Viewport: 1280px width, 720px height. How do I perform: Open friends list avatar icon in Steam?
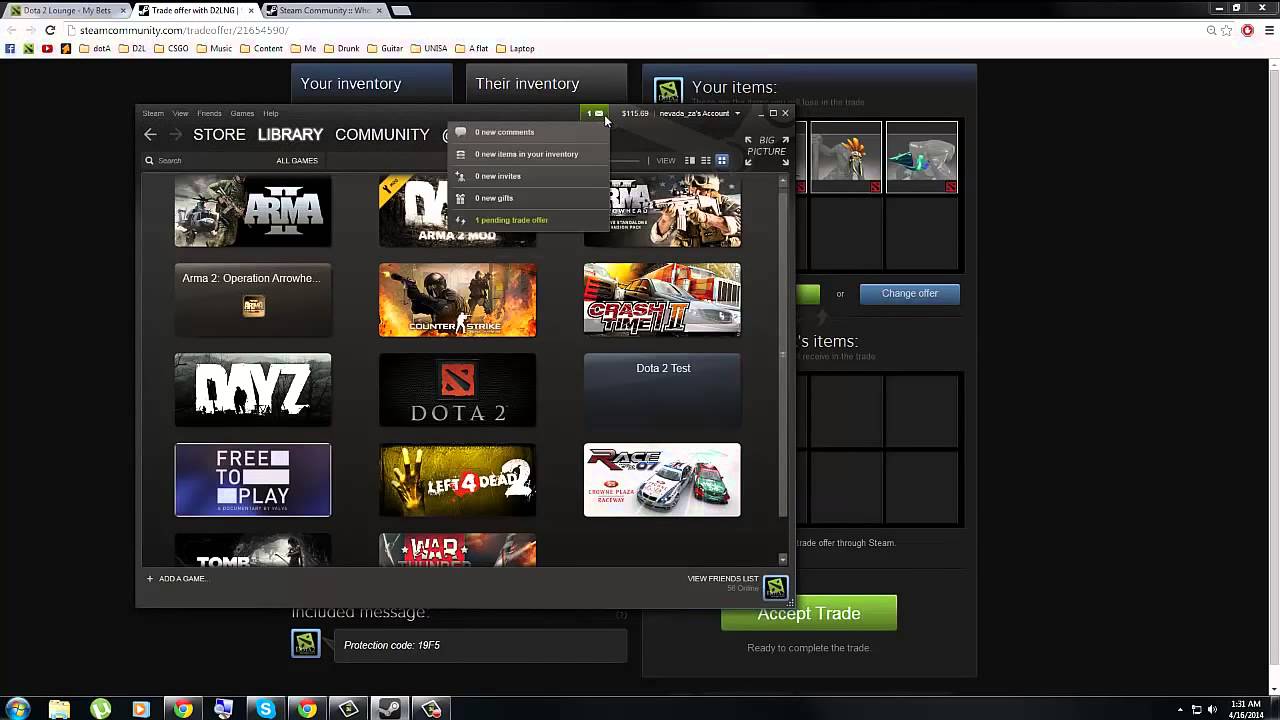[x=776, y=587]
